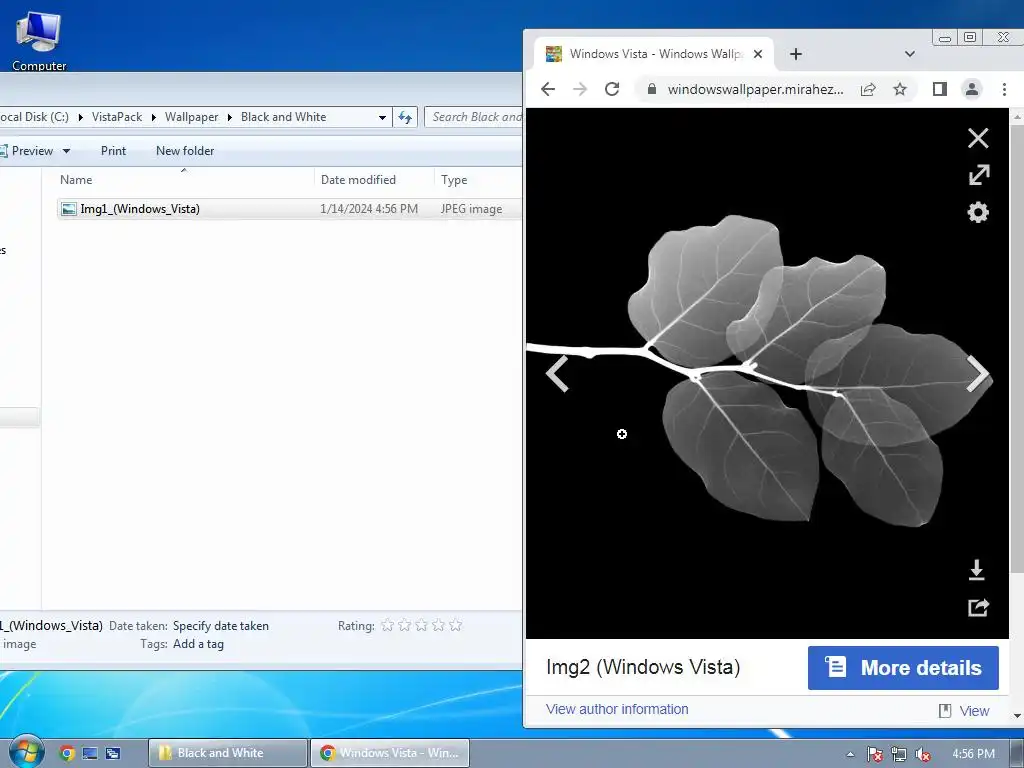Image resolution: width=1024 pixels, height=768 pixels.
Task: Click taskbar clock 4:56 PM
Action: click(x=974, y=754)
